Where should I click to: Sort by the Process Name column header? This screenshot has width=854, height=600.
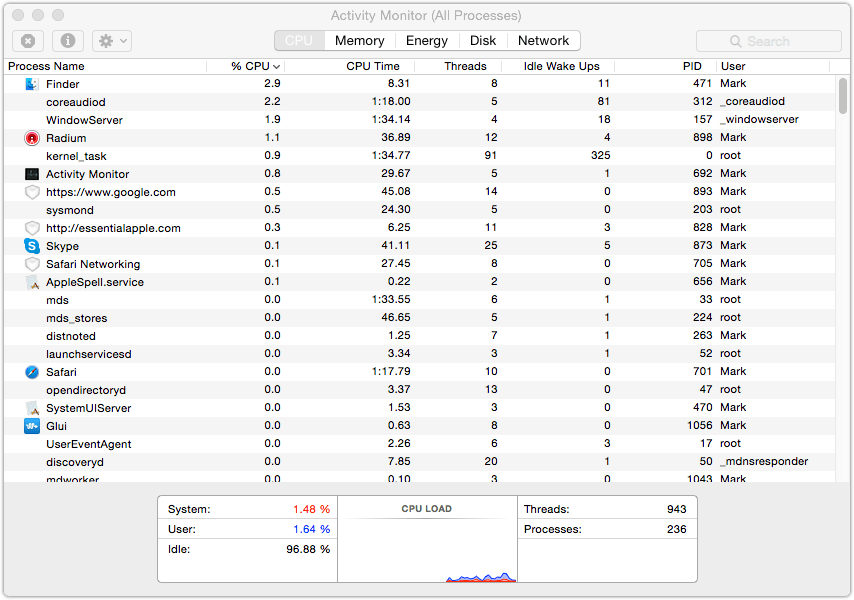106,66
